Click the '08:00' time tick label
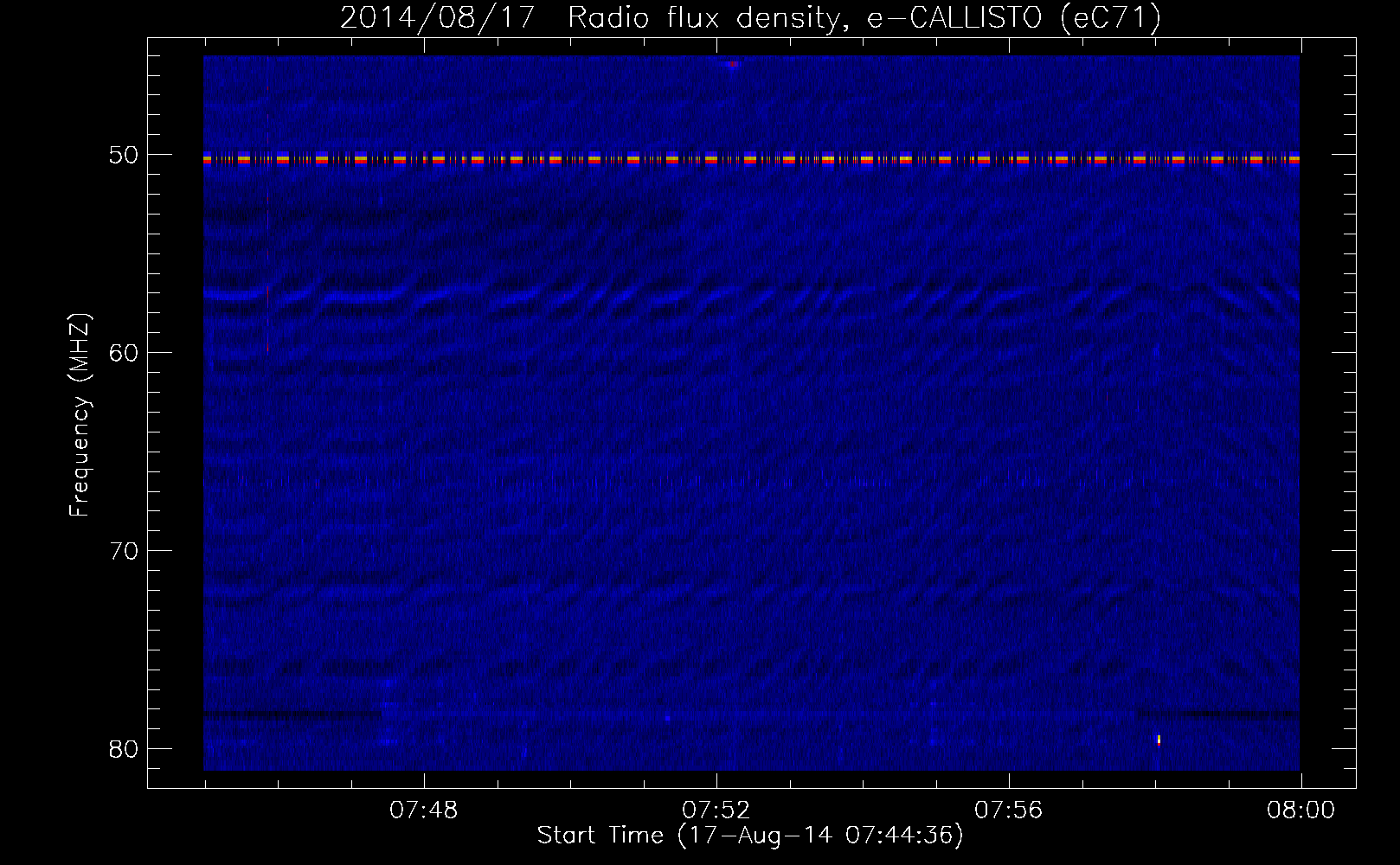1400x865 pixels. pyautogui.click(x=1300, y=811)
